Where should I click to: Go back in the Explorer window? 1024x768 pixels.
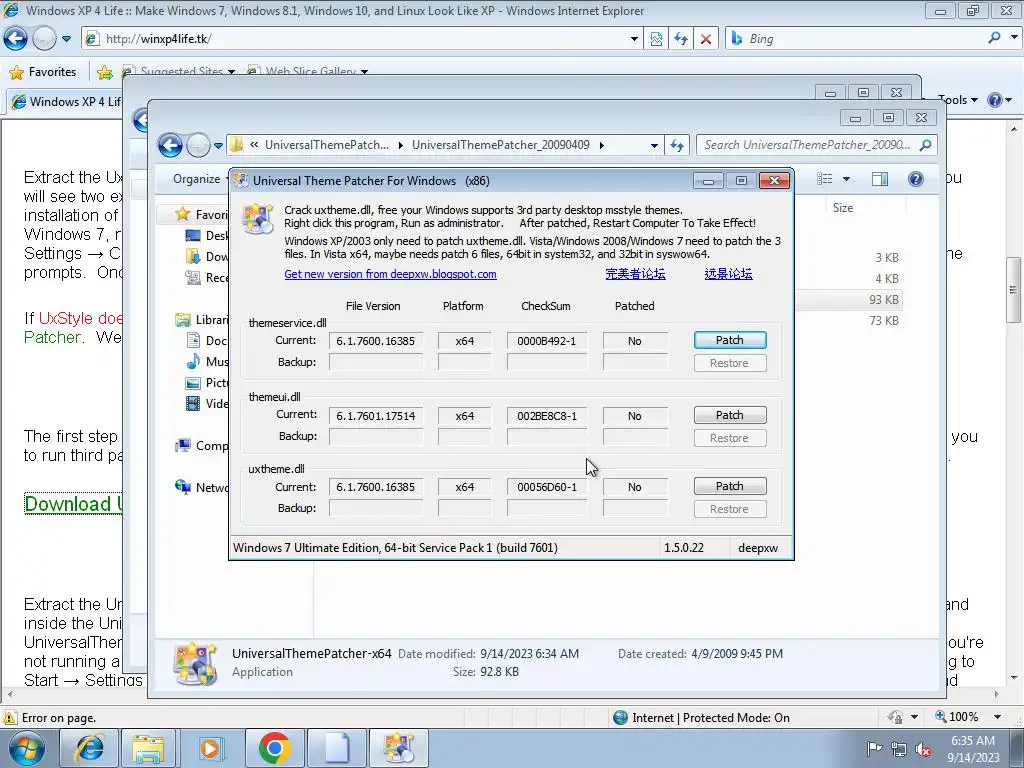(x=170, y=145)
